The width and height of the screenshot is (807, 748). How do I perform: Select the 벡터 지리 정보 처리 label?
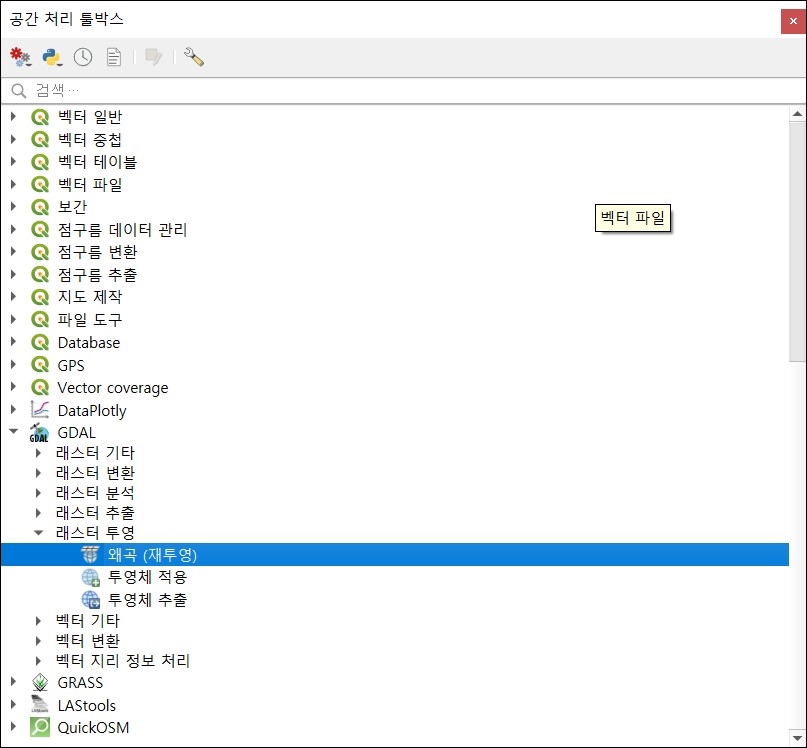pos(123,660)
